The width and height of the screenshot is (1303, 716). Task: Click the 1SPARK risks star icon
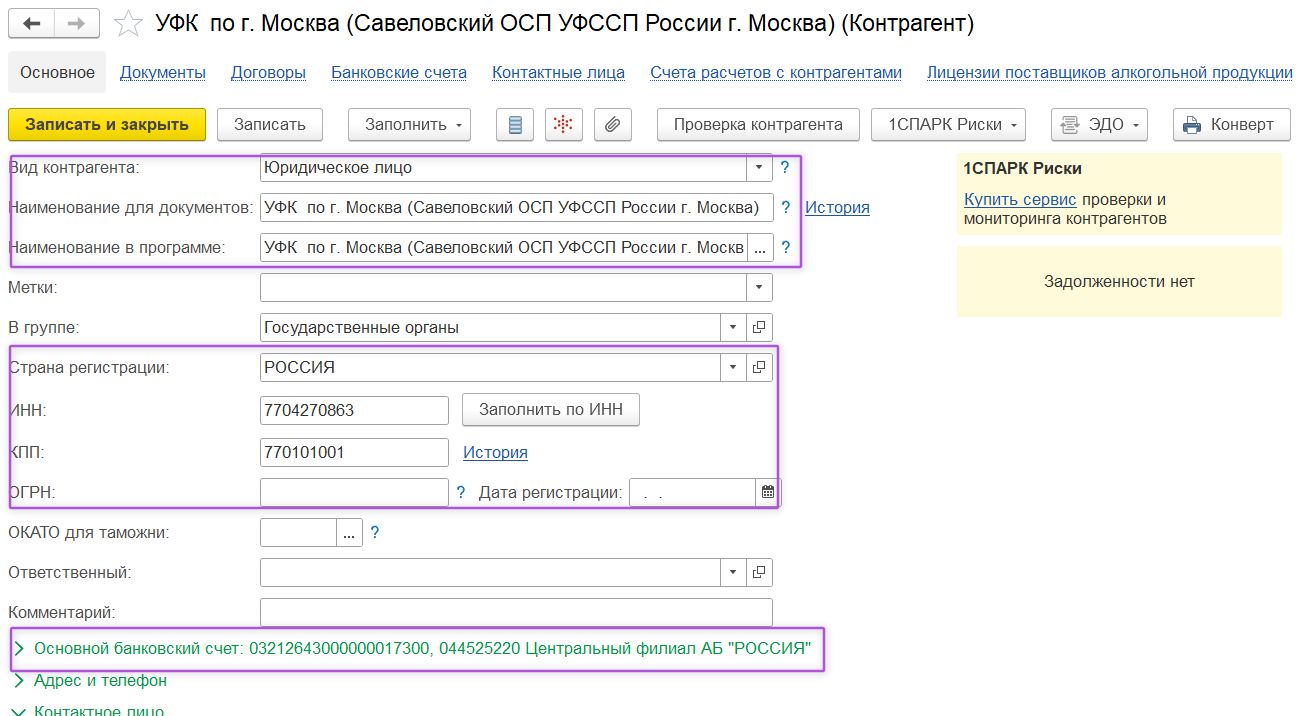562,124
